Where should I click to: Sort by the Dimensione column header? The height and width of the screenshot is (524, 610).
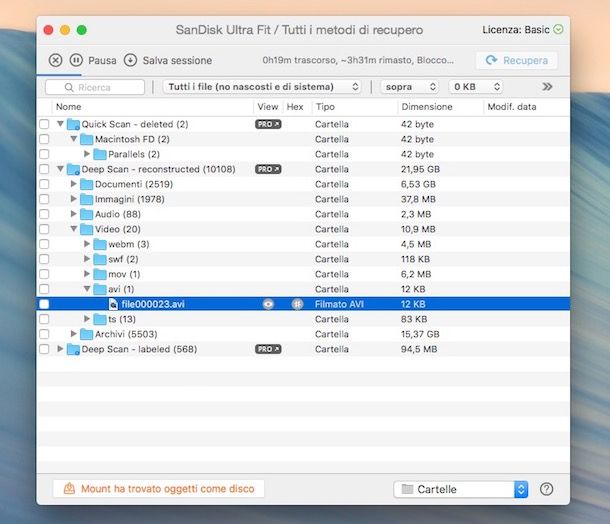(x=427, y=107)
